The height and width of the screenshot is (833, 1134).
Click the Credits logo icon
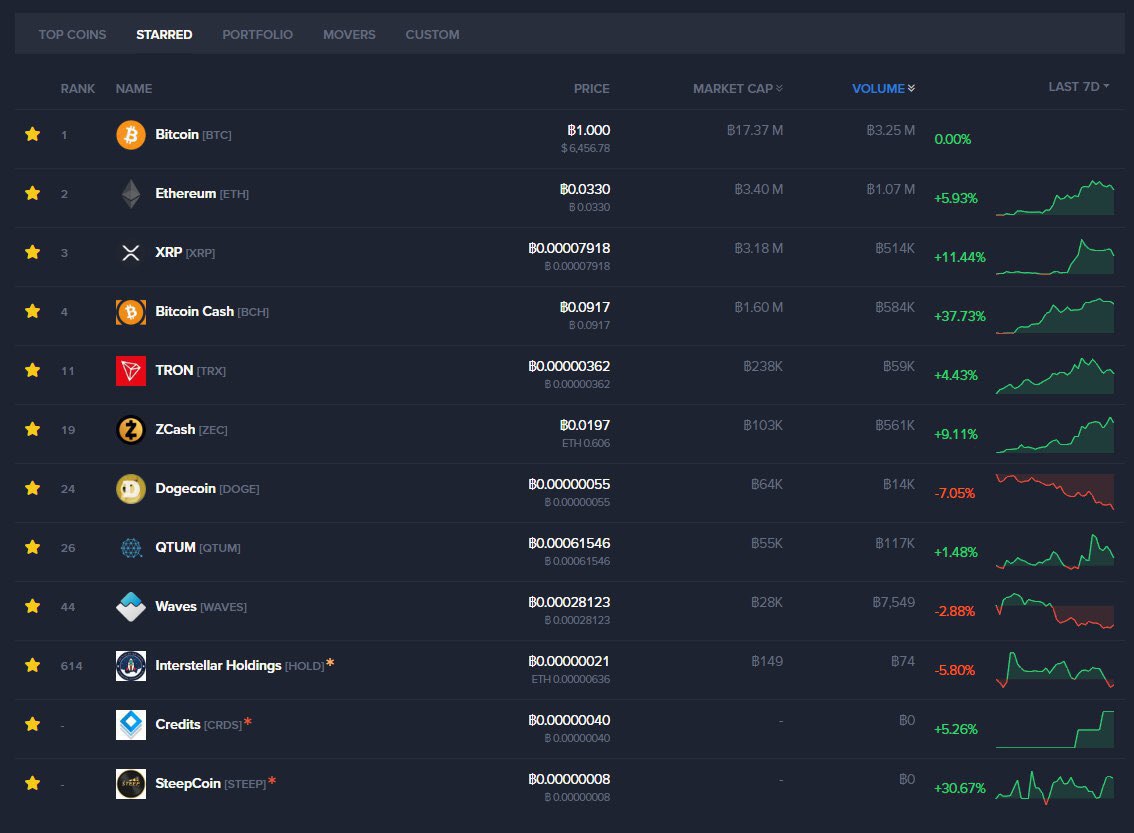point(131,725)
